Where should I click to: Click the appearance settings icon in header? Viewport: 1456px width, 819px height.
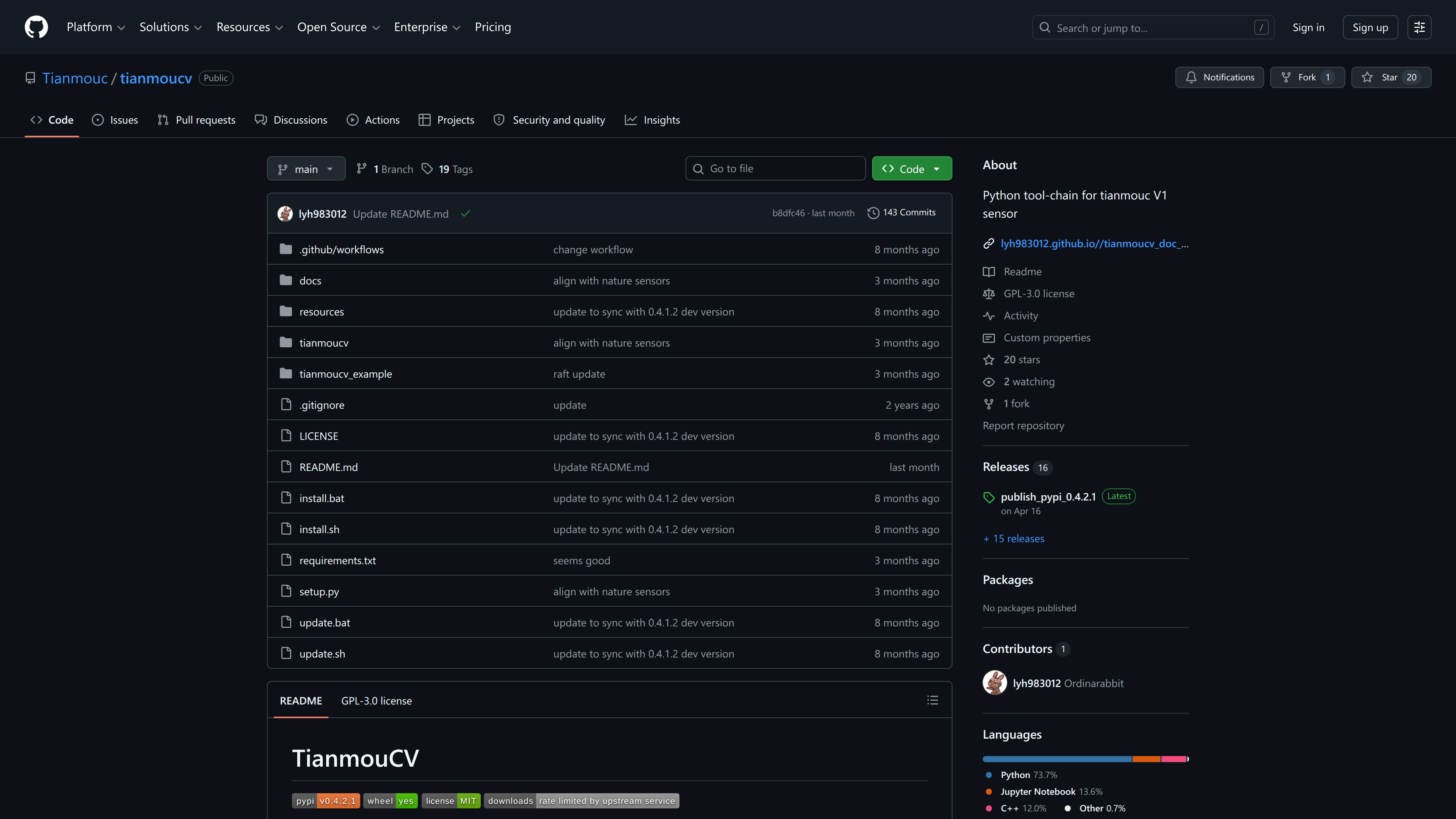pos(1419,27)
